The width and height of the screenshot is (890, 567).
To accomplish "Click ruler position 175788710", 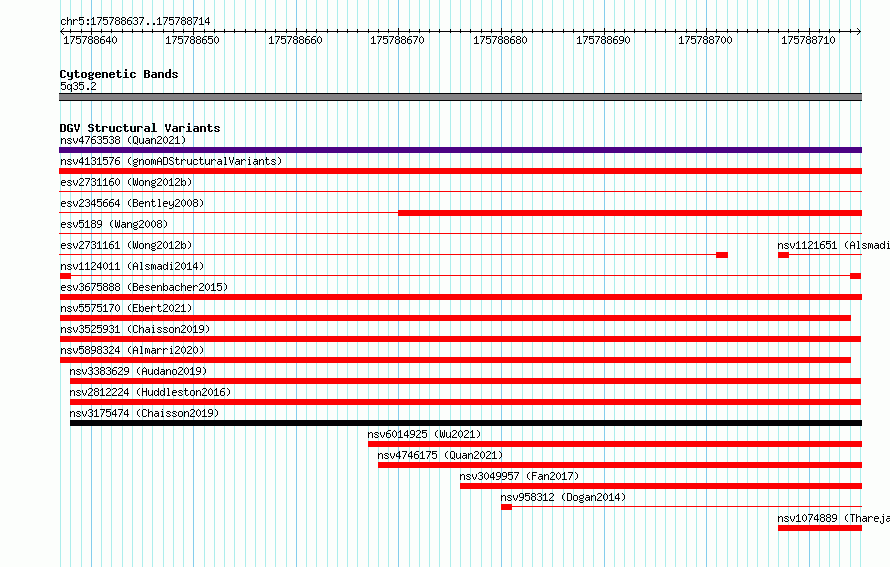I will [x=808, y=40].
